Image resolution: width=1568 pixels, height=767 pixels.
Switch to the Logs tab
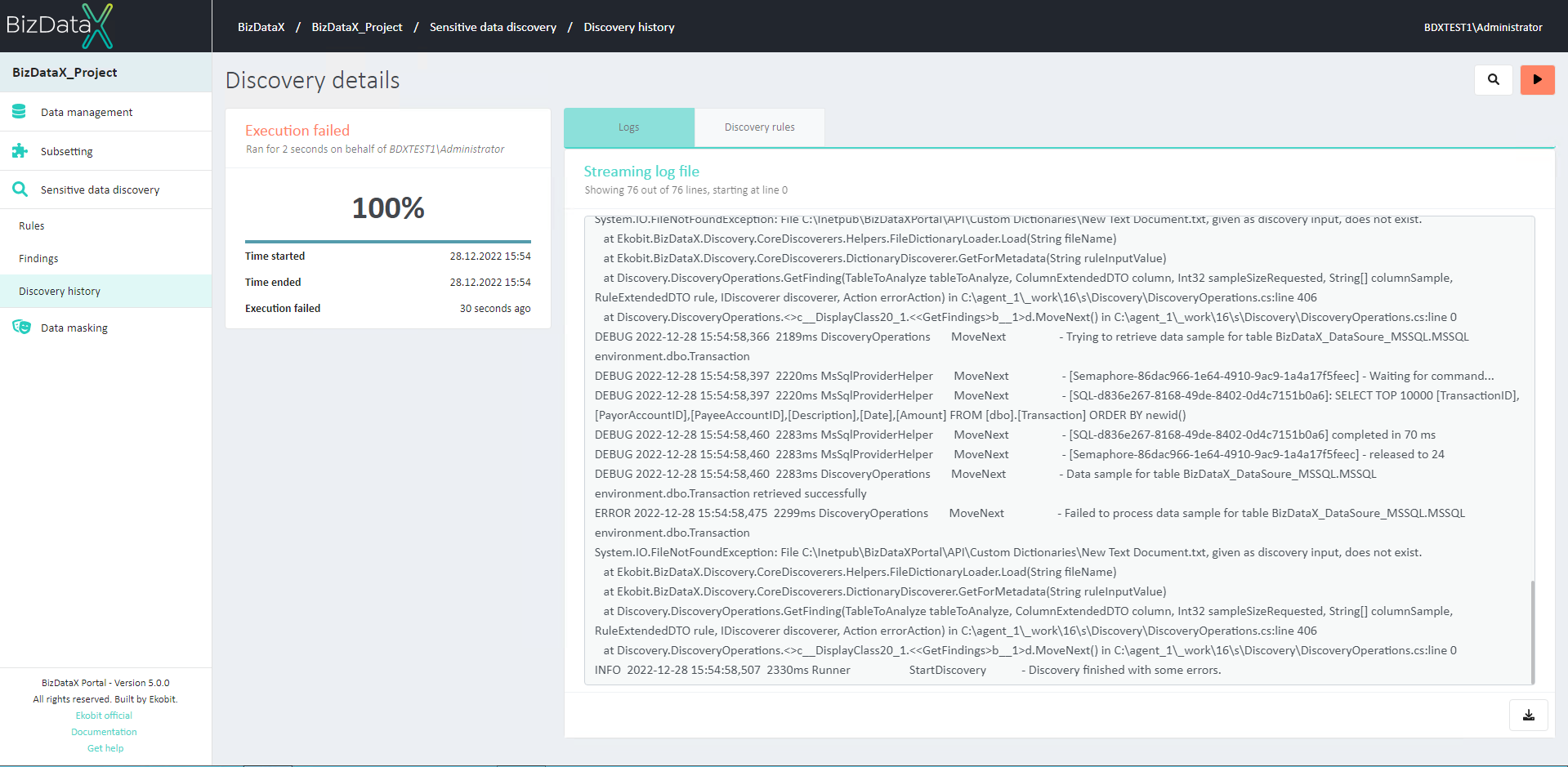[629, 127]
